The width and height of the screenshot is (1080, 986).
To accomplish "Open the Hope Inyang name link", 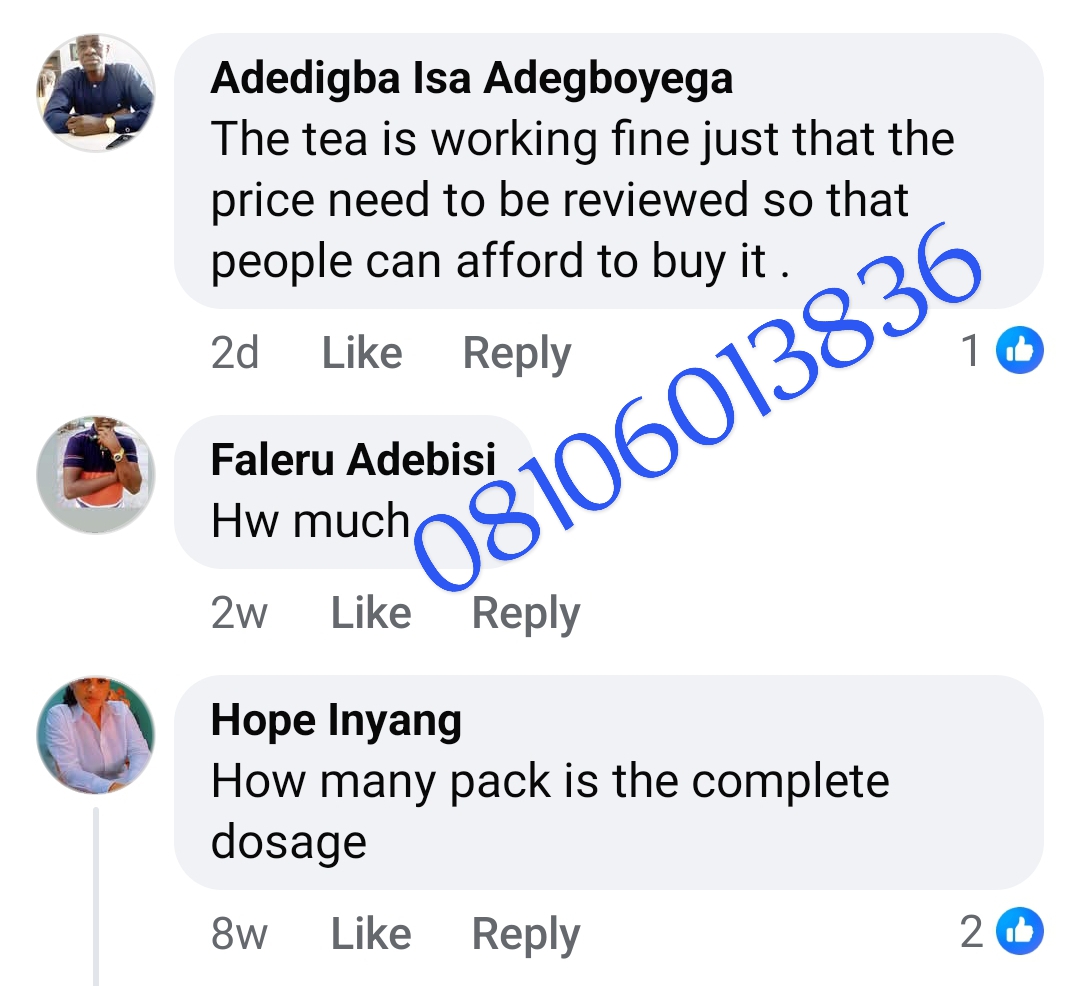I will pyautogui.click(x=336, y=721).
